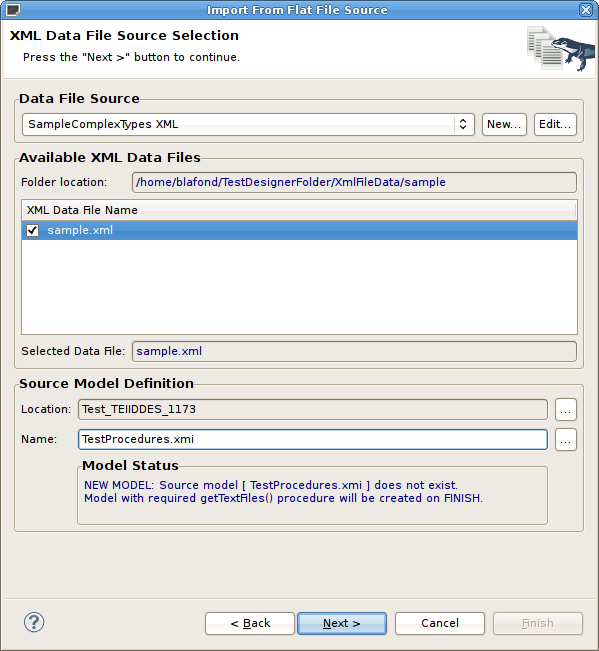Viewport: 599px width, 651px height.
Task: Open the Data File Source dropdown
Action: click(x=248, y=124)
